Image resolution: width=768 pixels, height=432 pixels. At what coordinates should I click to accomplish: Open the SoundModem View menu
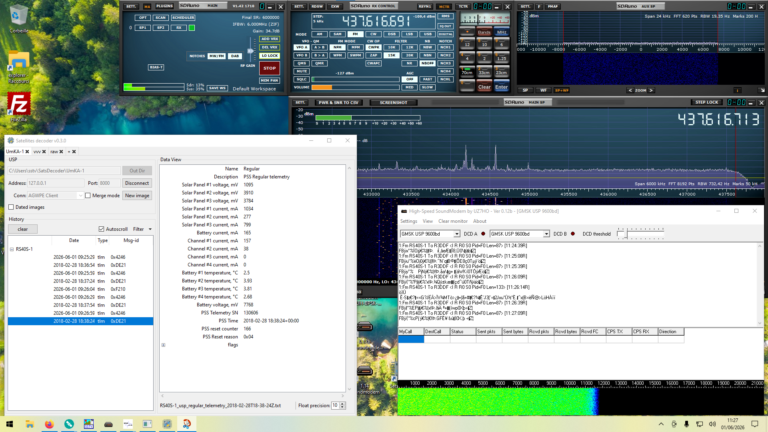[428, 221]
